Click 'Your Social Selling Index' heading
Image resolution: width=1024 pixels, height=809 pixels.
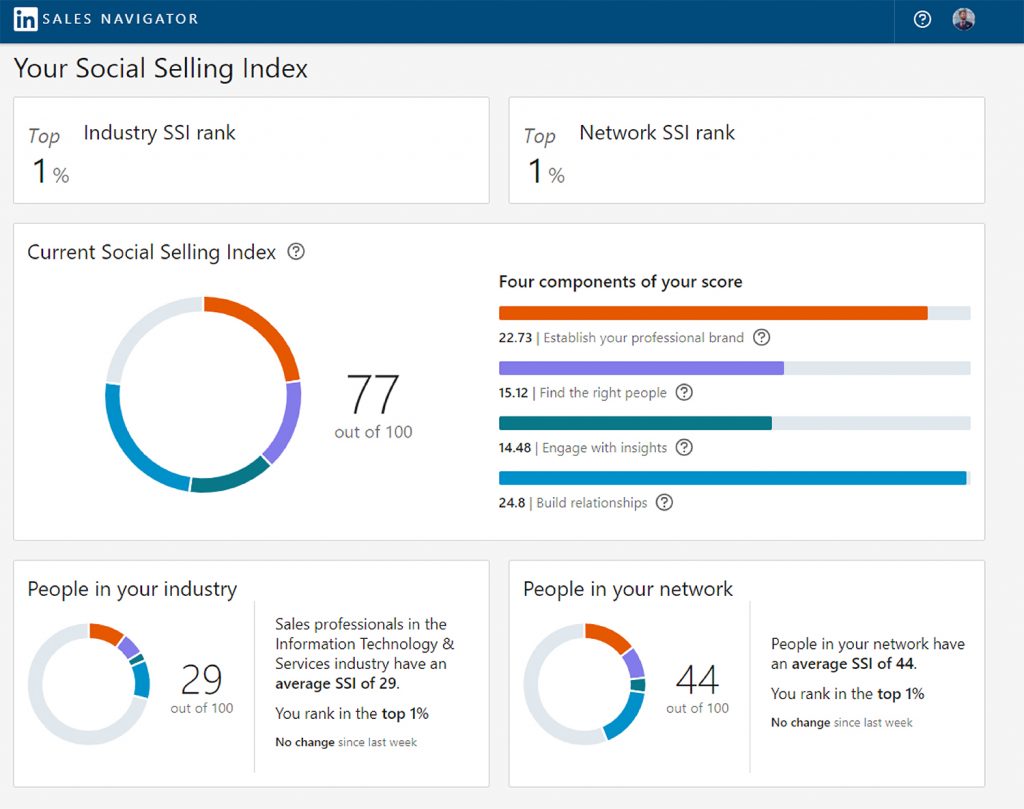(x=161, y=69)
